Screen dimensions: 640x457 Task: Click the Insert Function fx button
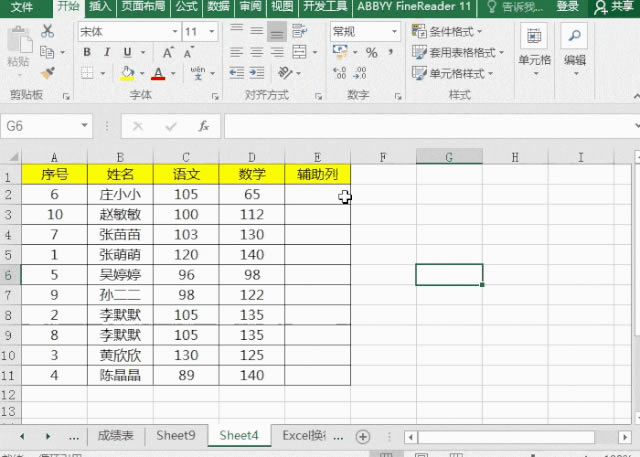pos(203,126)
